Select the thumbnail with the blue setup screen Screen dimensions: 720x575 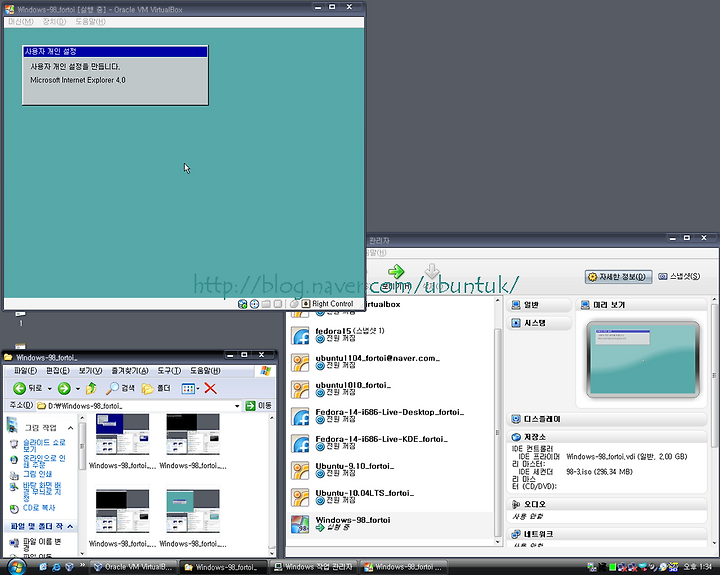(x=122, y=434)
